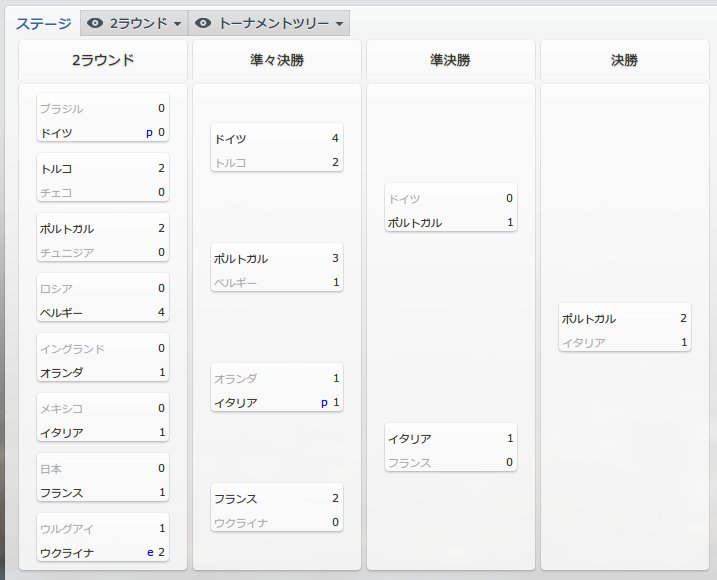Click team name ベルギー in ロシア match
Image resolution: width=717 pixels, height=580 pixels.
click(x=61, y=313)
